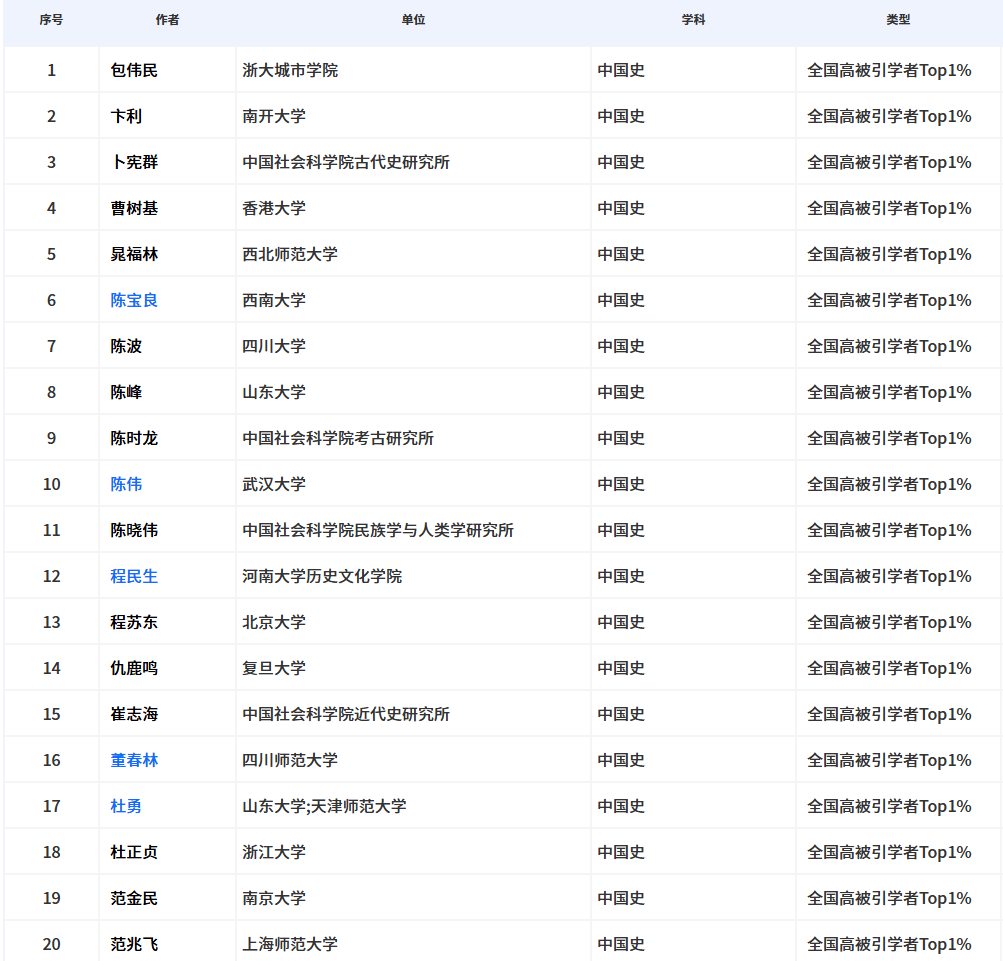Select the 类型 column header
This screenshot has height=961, width=1003.
(898, 20)
